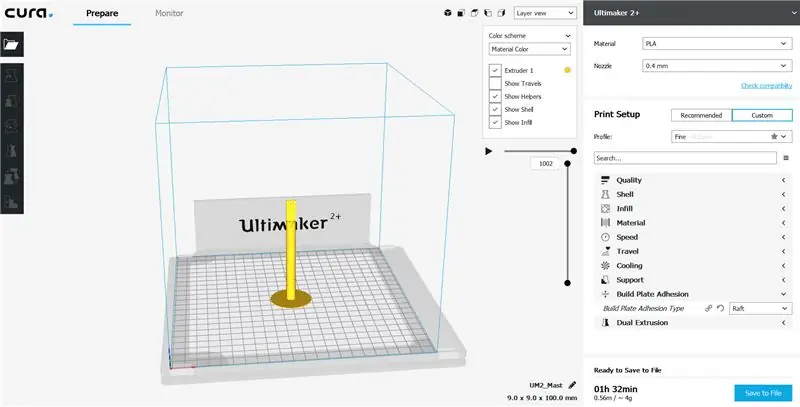Switch Print Setup to Recommended mode
Image resolution: width=800 pixels, height=407 pixels.
click(x=701, y=115)
